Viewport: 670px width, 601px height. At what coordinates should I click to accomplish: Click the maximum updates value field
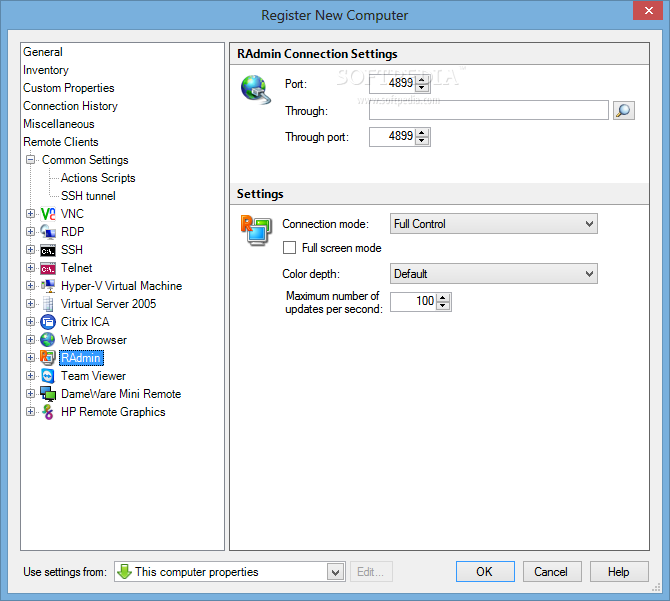tap(414, 302)
